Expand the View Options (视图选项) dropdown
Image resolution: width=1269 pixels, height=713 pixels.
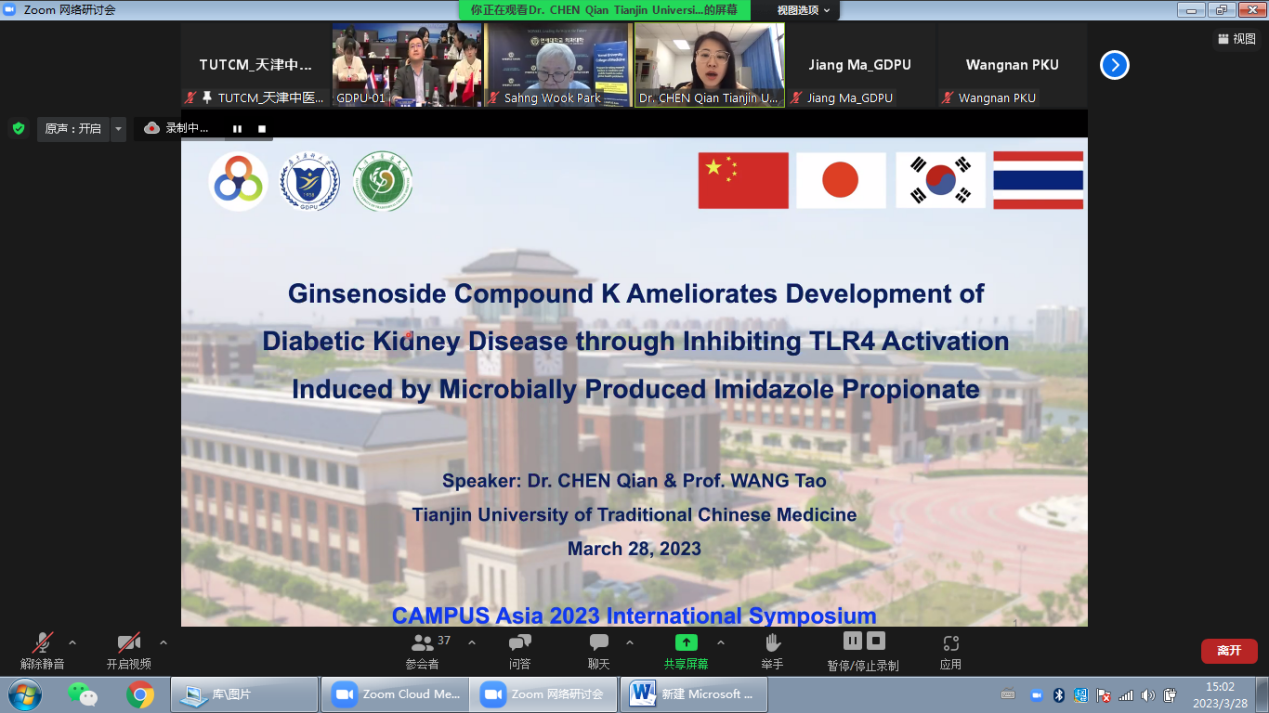(x=804, y=10)
